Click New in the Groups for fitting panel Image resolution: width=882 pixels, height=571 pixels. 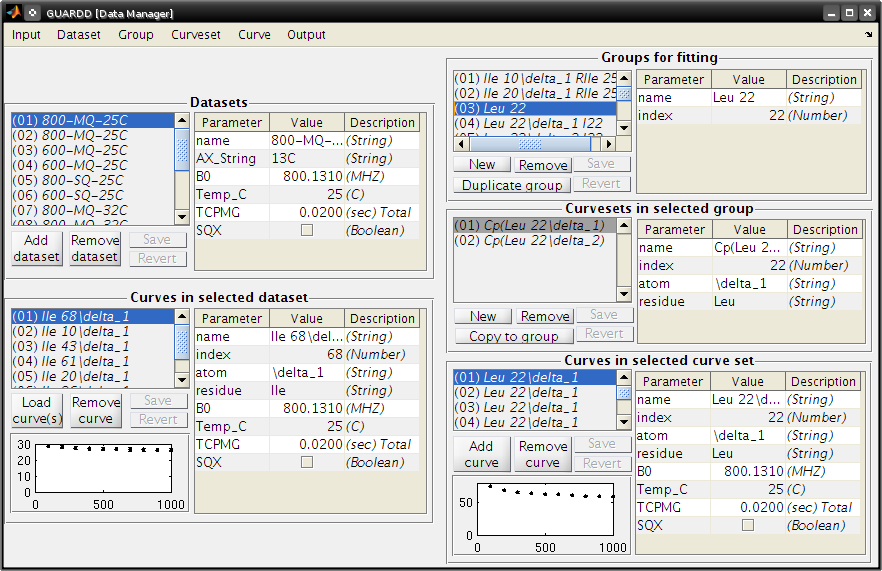point(482,165)
